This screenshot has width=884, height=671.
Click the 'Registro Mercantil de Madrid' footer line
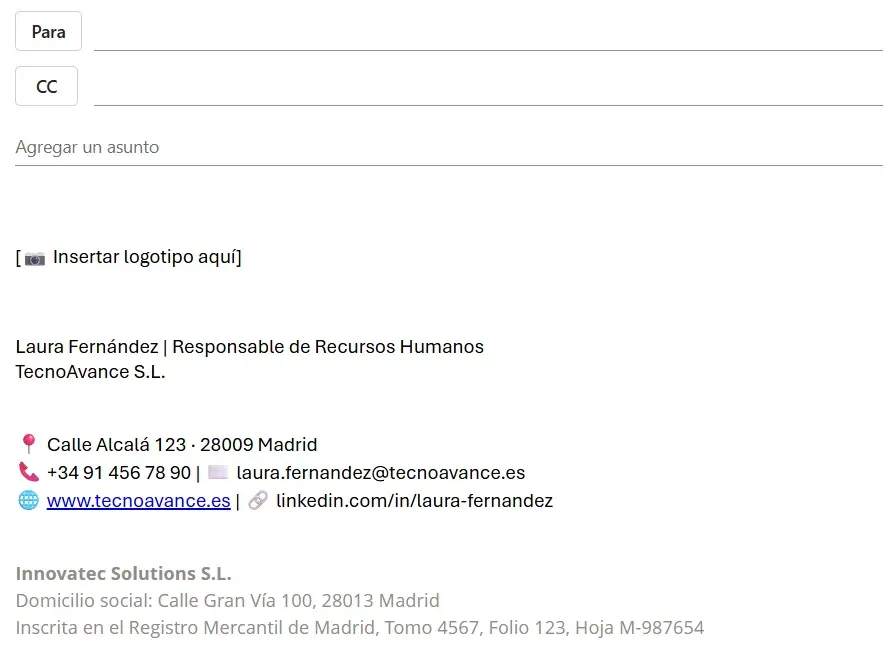360,628
